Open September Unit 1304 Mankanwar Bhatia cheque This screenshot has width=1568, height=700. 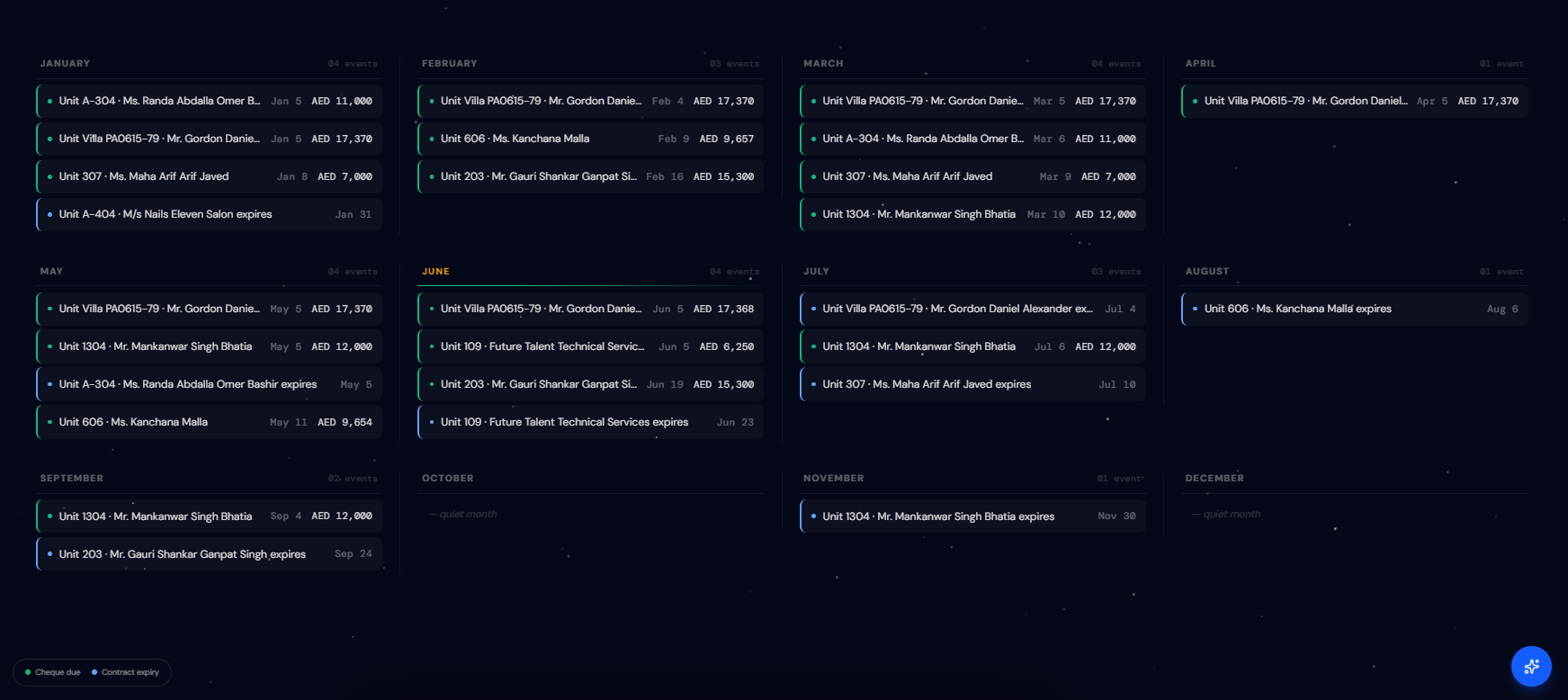(210, 516)
